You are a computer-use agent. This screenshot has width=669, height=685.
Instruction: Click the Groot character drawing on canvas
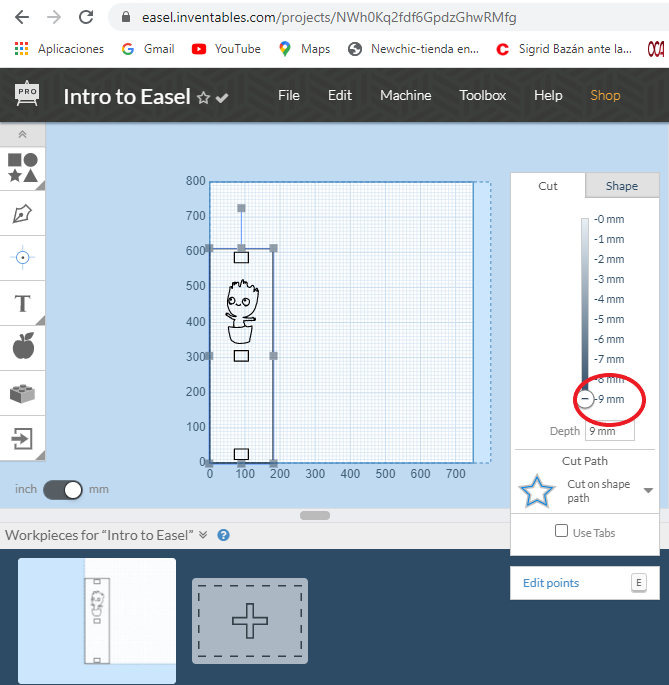click(242, 311)
